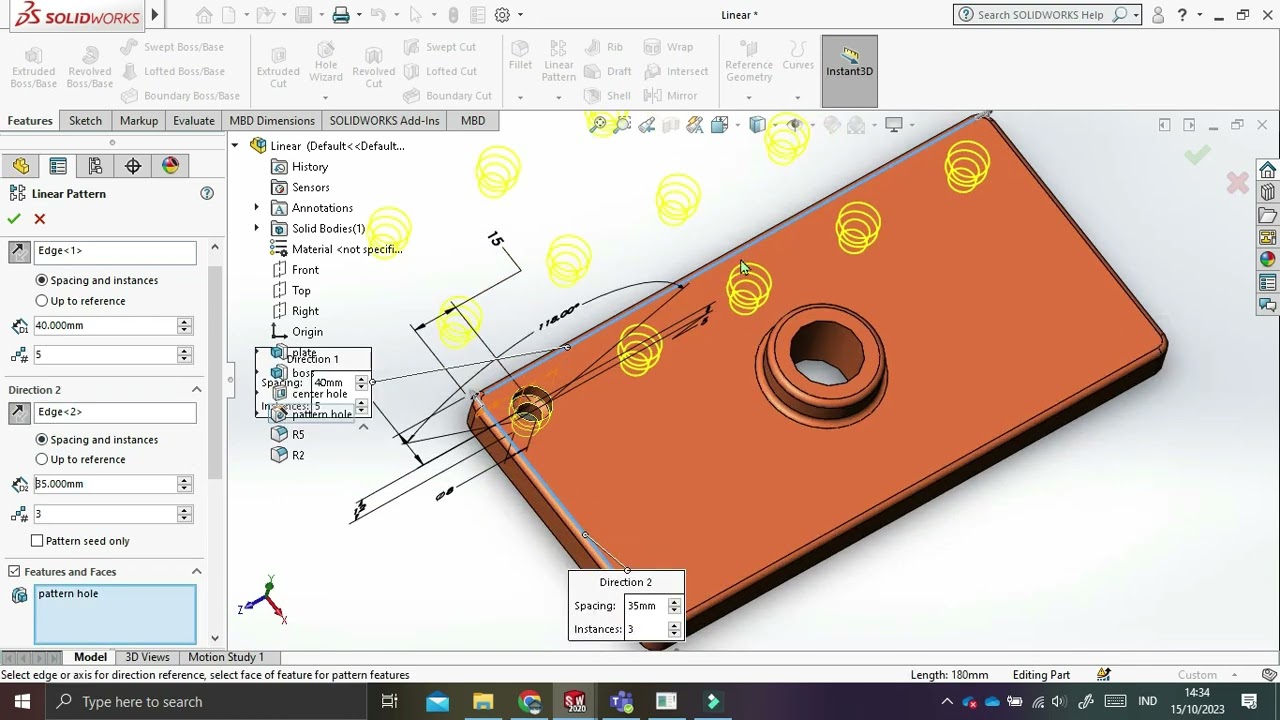Select Direction 2 Spacing and instances radio
Image resolution: width=1280 pixels, height=720 pixels.
(42, 439)
